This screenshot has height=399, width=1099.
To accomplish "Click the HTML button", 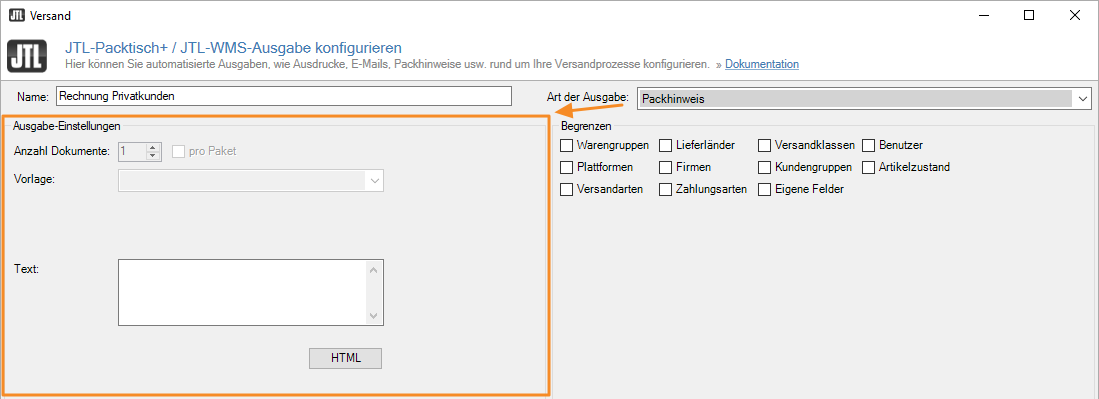I will [346, 358].
